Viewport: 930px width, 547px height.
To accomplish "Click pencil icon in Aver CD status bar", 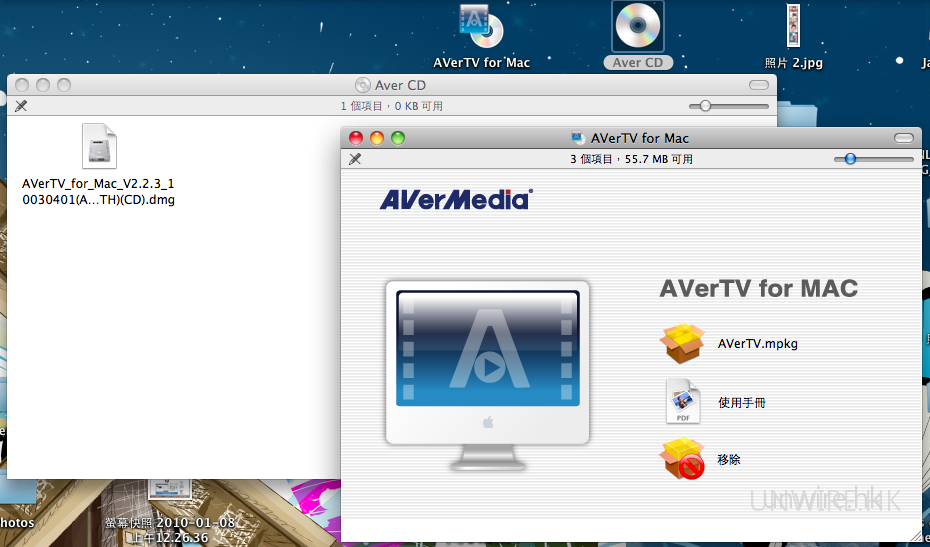I will click(x=21, y=106).
